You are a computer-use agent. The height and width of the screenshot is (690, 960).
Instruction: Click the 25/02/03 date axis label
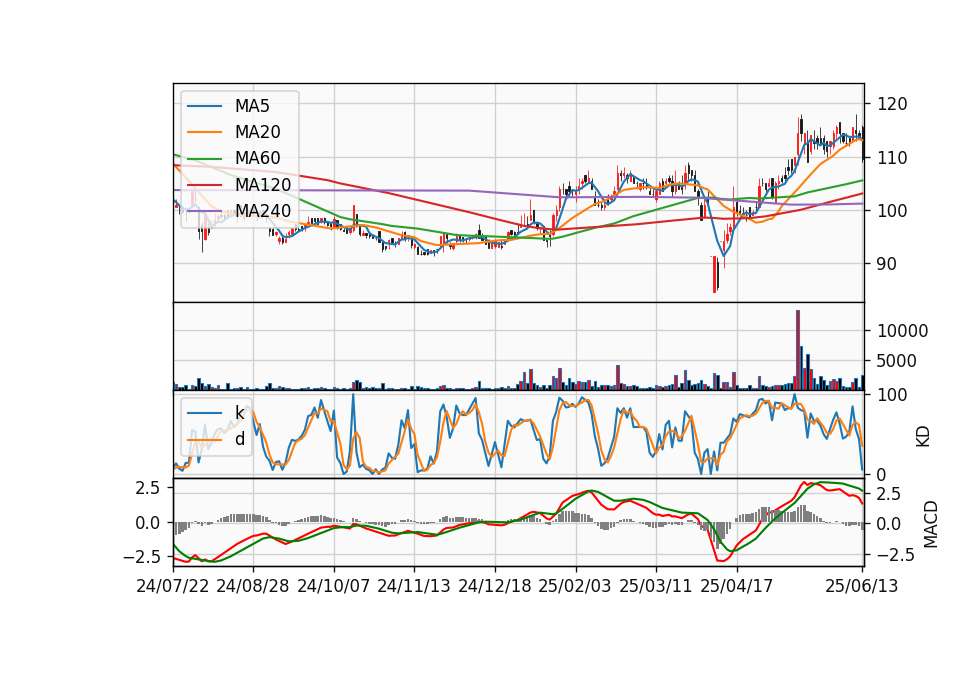point(575,586)
